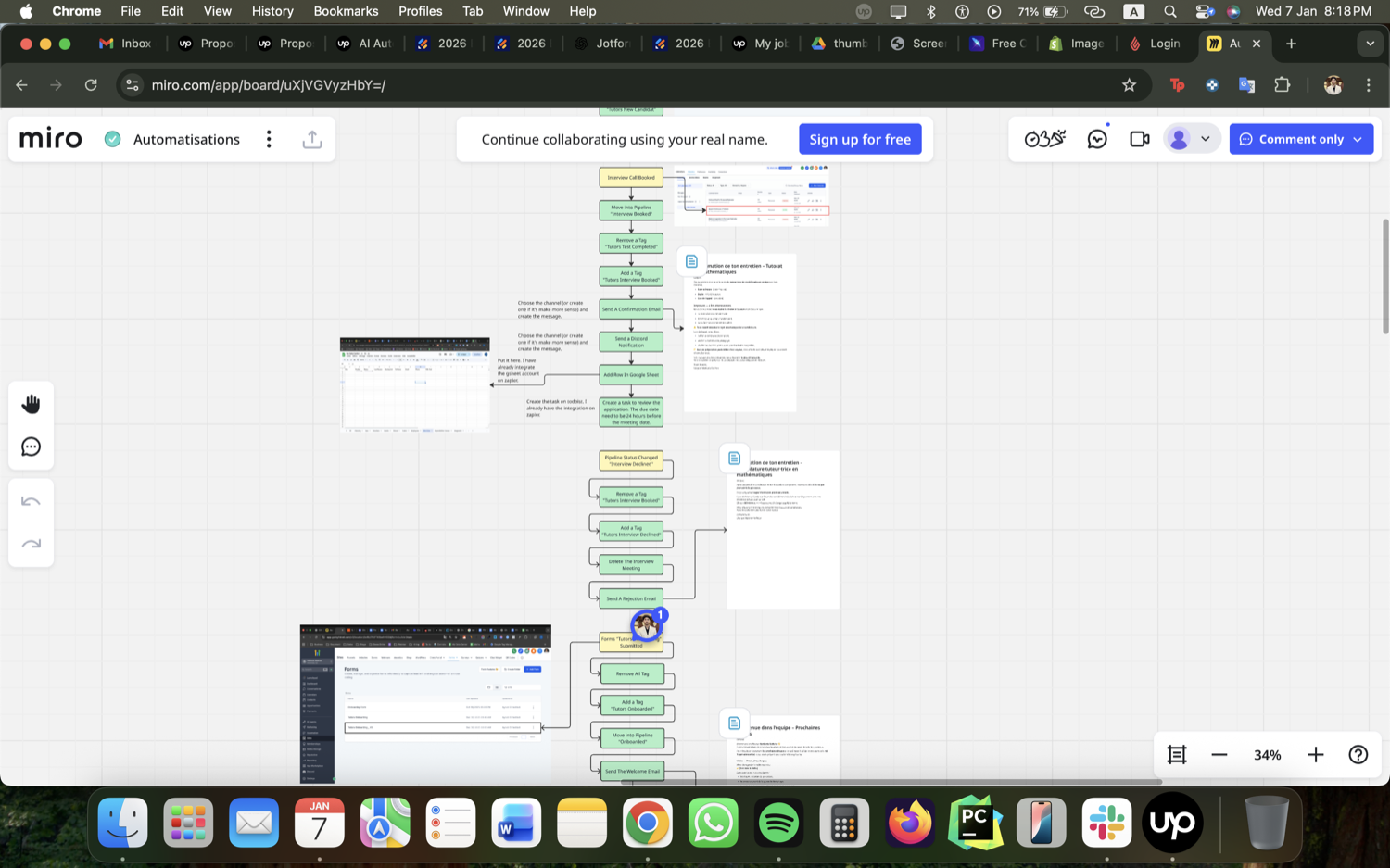Select the "Remove All Tag" node
The image size is (1390, 868).
tap(632, 673)
